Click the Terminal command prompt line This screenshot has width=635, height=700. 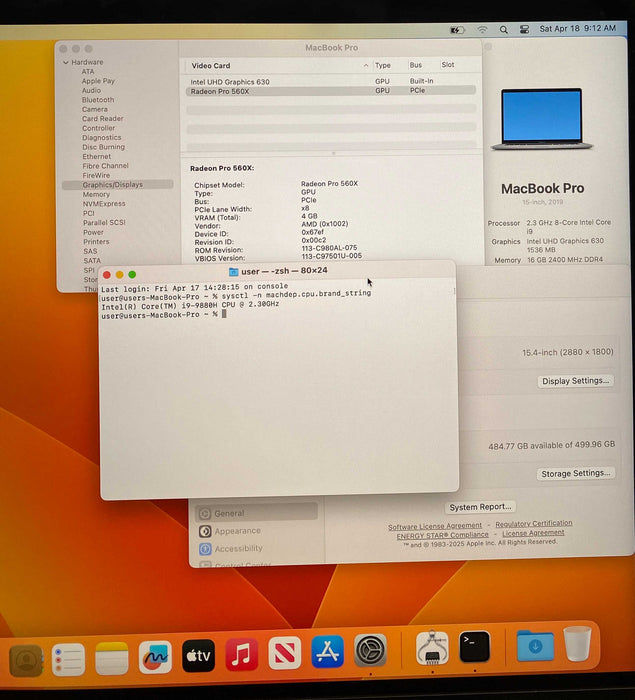pyautogui.click(x=163, y=314)
